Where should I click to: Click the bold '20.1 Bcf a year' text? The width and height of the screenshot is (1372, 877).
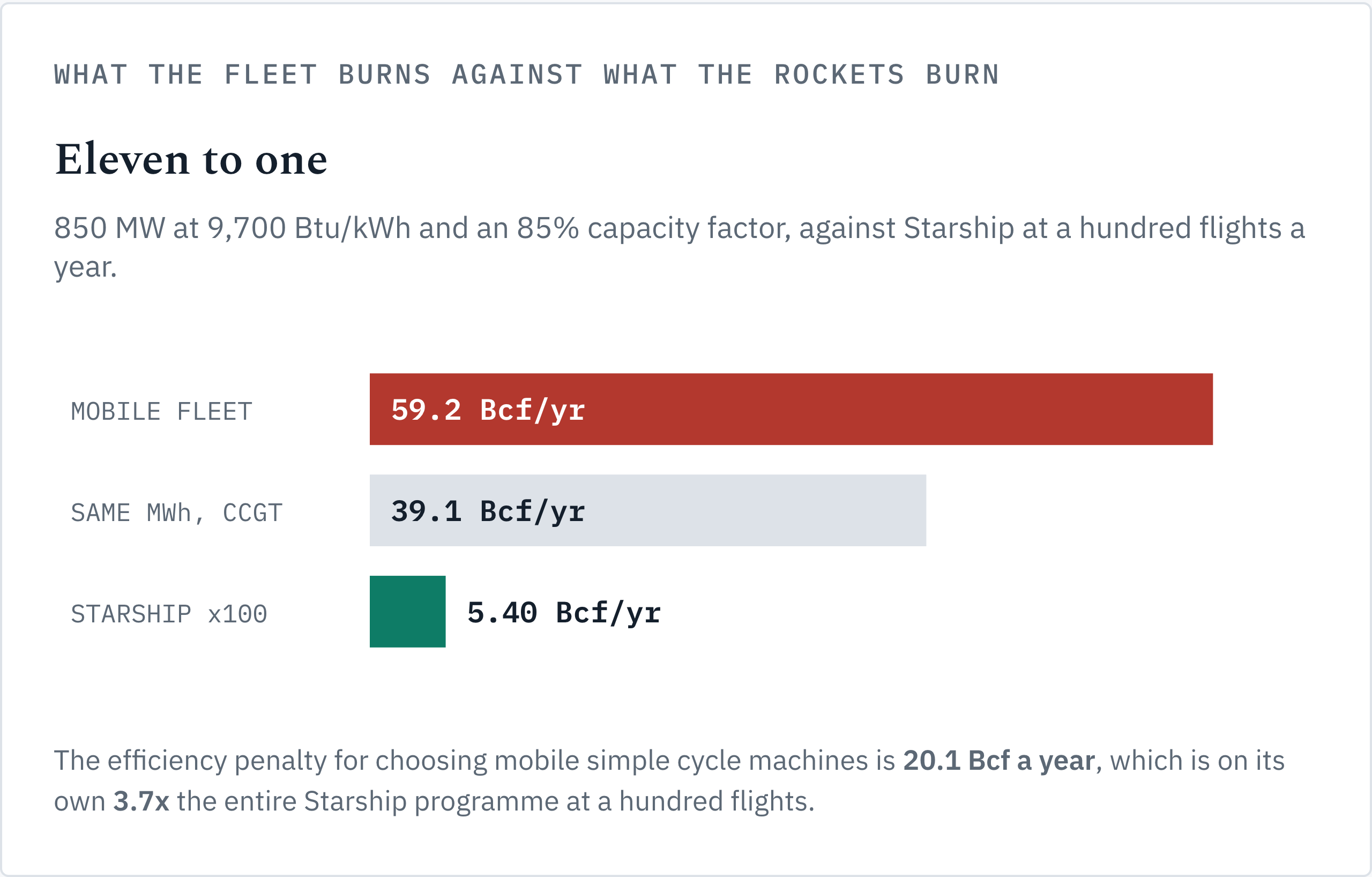click(x=999, y=760)
